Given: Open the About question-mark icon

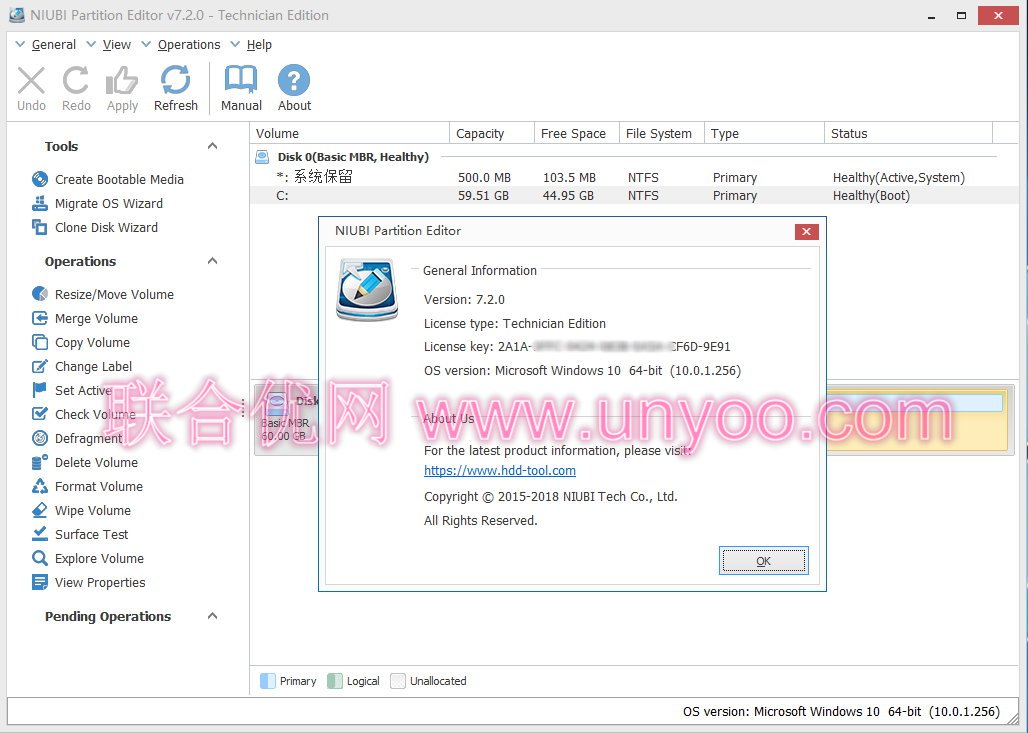Looking at the screenshot, I should click(x=294, y=81).
